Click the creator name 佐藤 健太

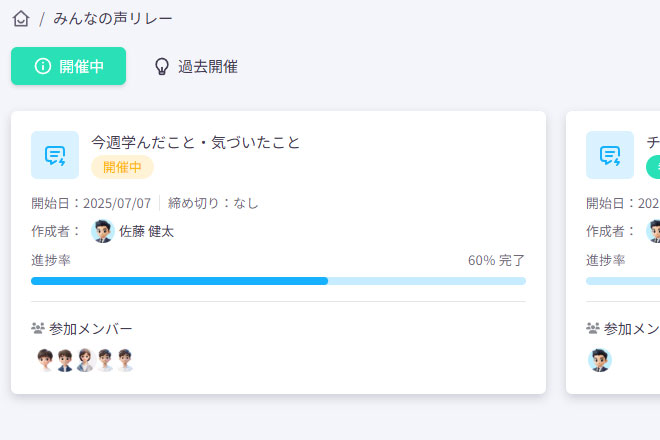click(146, 231)
